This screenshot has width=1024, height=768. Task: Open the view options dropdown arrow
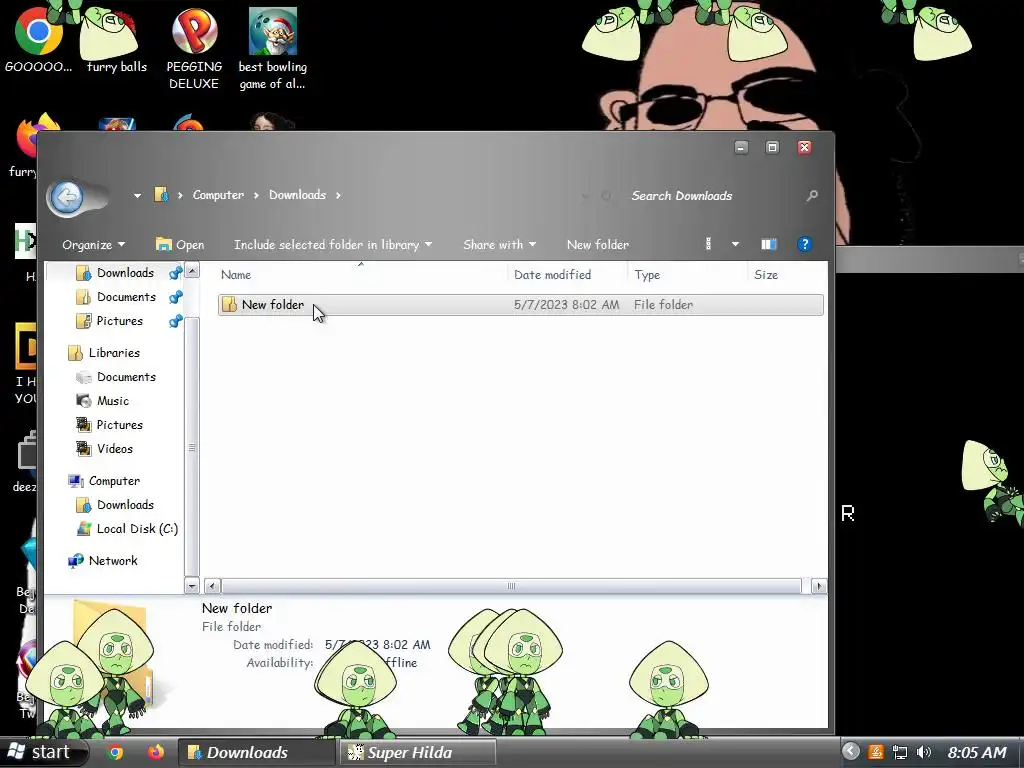coord(735,244)
